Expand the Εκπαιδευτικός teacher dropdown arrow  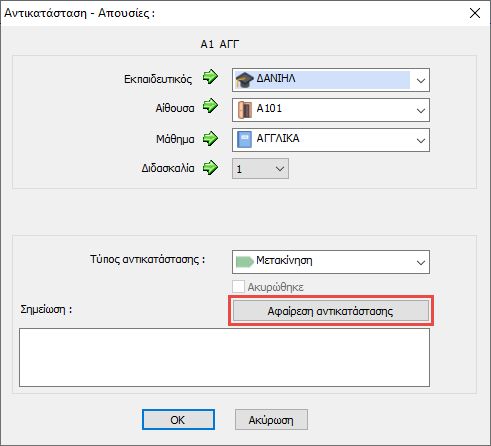tap(421, 80)
